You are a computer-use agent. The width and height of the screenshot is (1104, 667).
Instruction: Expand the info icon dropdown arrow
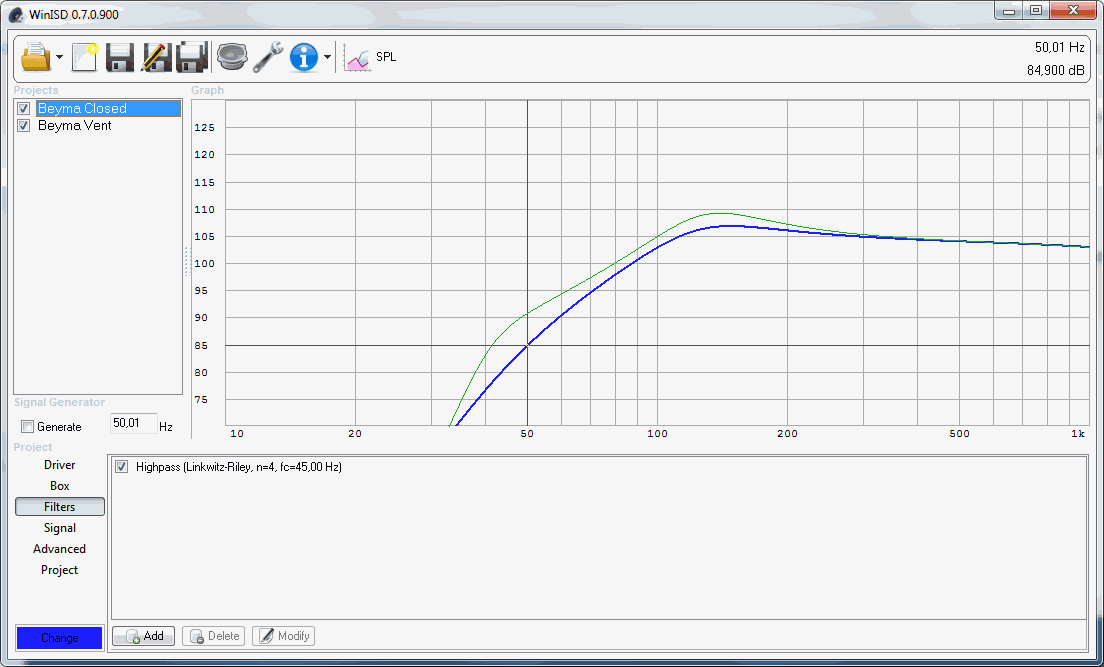[x=327, y=58]
